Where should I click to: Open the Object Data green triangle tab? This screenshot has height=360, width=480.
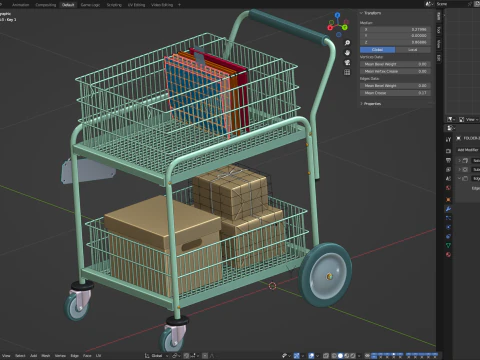pyautogui.click(x=448, y=245)
